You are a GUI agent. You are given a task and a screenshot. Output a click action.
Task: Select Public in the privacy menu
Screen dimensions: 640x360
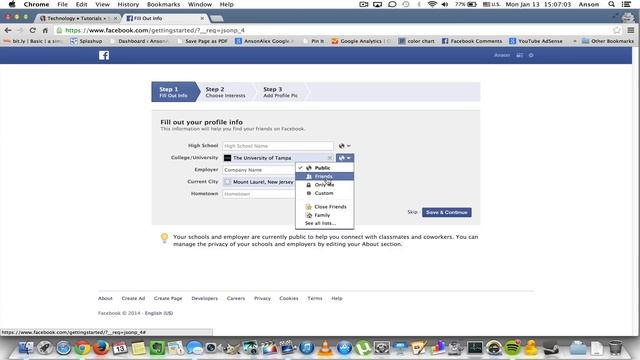(x=324, y=168)
